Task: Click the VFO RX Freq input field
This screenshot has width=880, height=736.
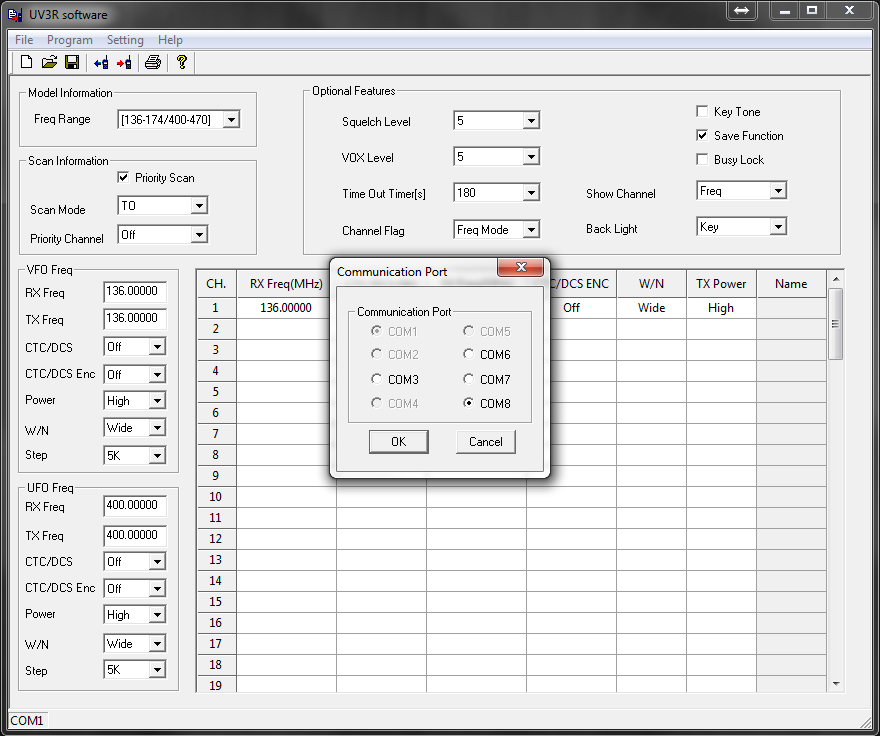Action: click(x=134, y=291)
